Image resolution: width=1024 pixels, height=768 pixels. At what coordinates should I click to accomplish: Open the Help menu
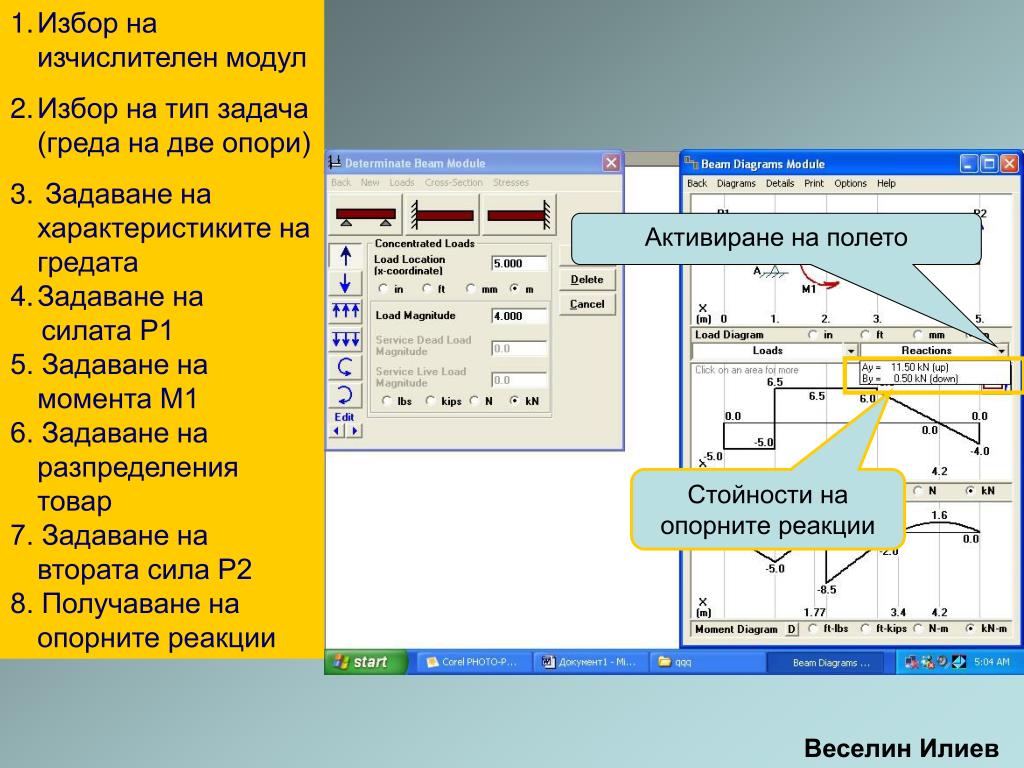(886, 184)
